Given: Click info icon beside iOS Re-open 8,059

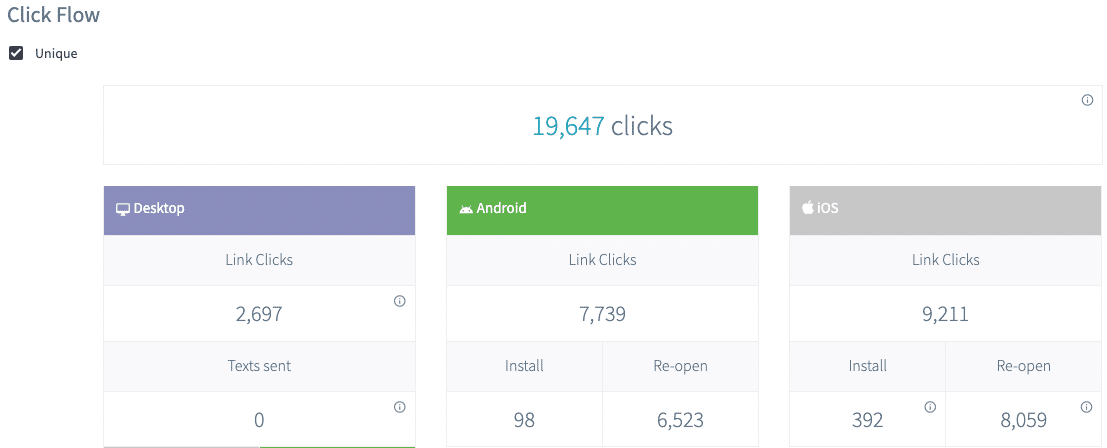Looking at the screenshot, I should click(x=1087, y=407).
